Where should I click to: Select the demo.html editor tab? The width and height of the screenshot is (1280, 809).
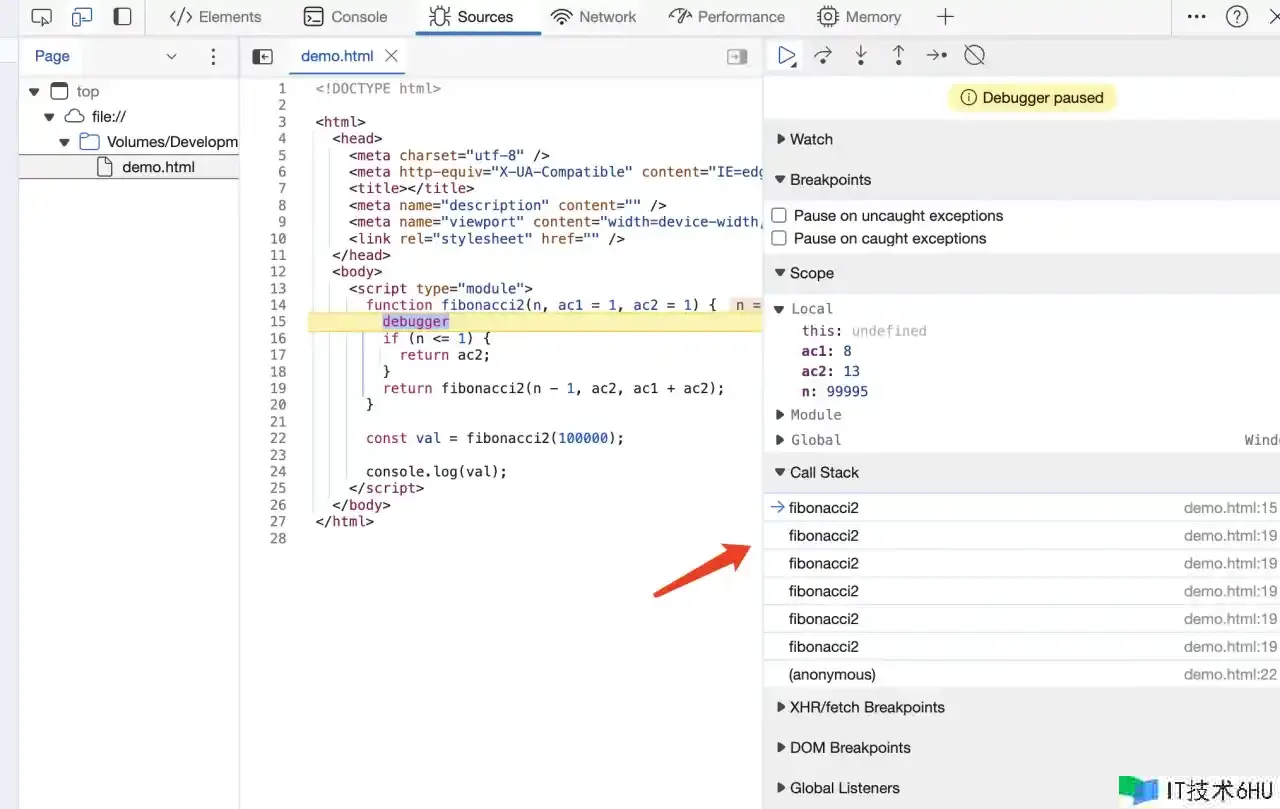pos(337,56)
